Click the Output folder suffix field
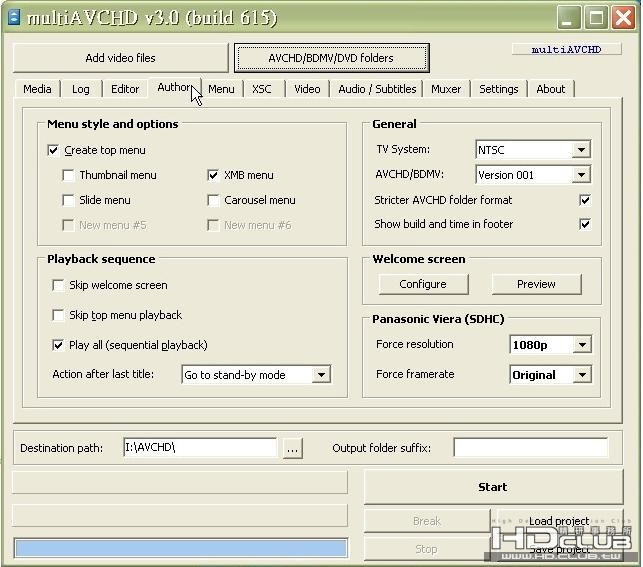Image resolution: width=643 pixels, height=567 pixels. [x=531, y=447]
